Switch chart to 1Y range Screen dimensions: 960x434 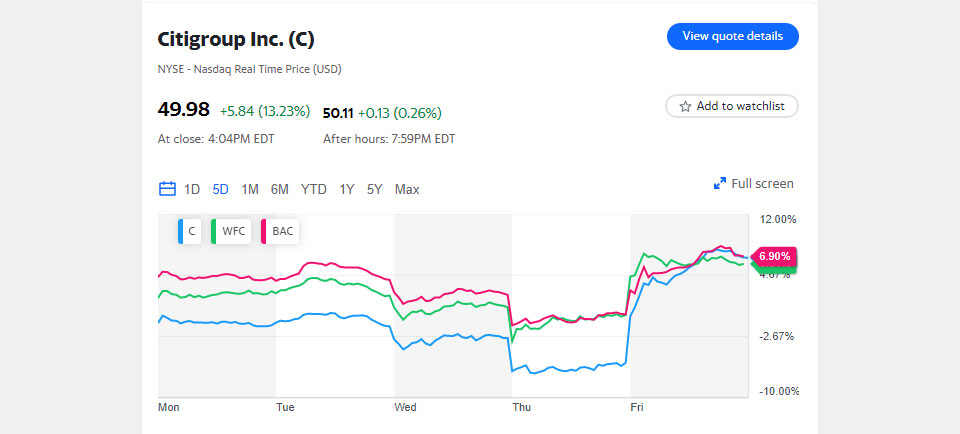347,189
